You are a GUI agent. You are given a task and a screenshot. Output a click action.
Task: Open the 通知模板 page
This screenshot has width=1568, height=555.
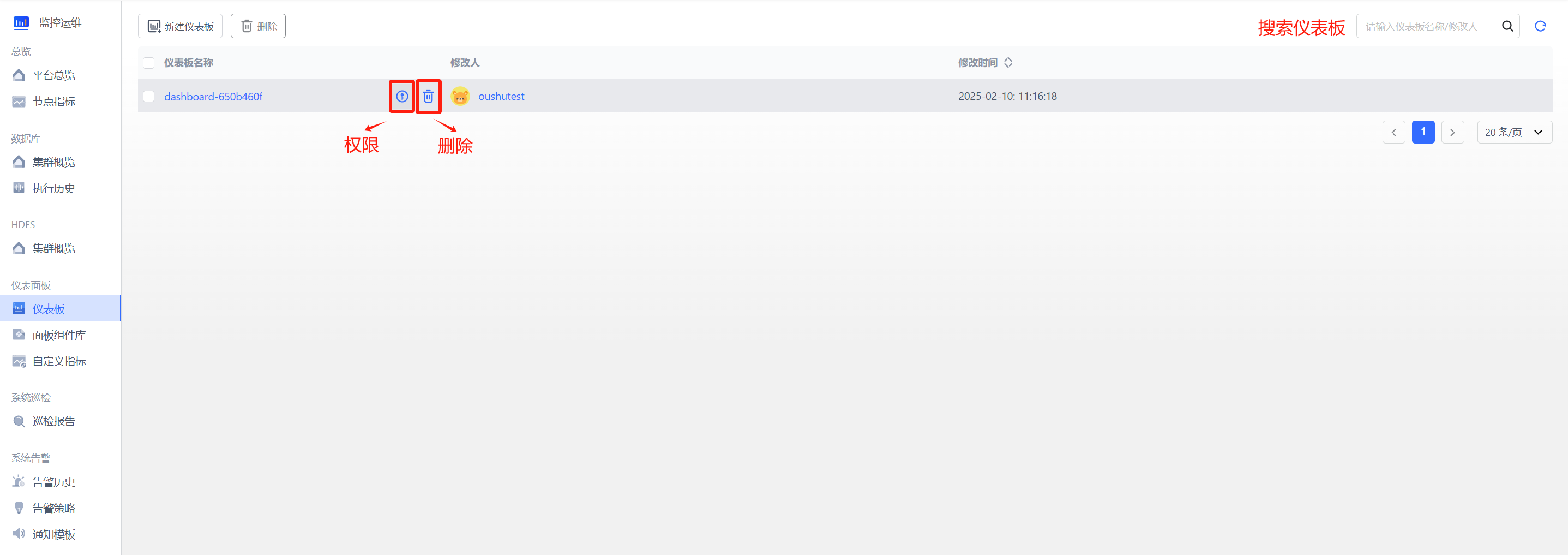click(53, 534)
